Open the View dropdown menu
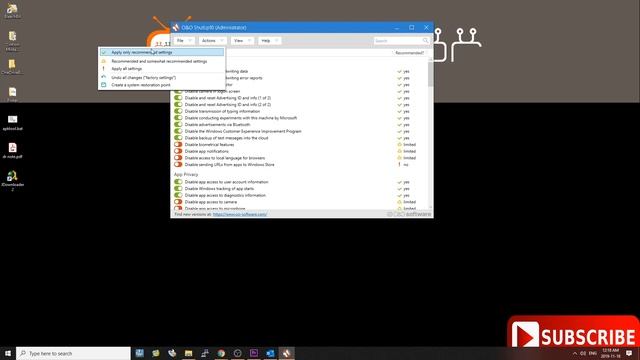640x360 pixels. (242, 40)
